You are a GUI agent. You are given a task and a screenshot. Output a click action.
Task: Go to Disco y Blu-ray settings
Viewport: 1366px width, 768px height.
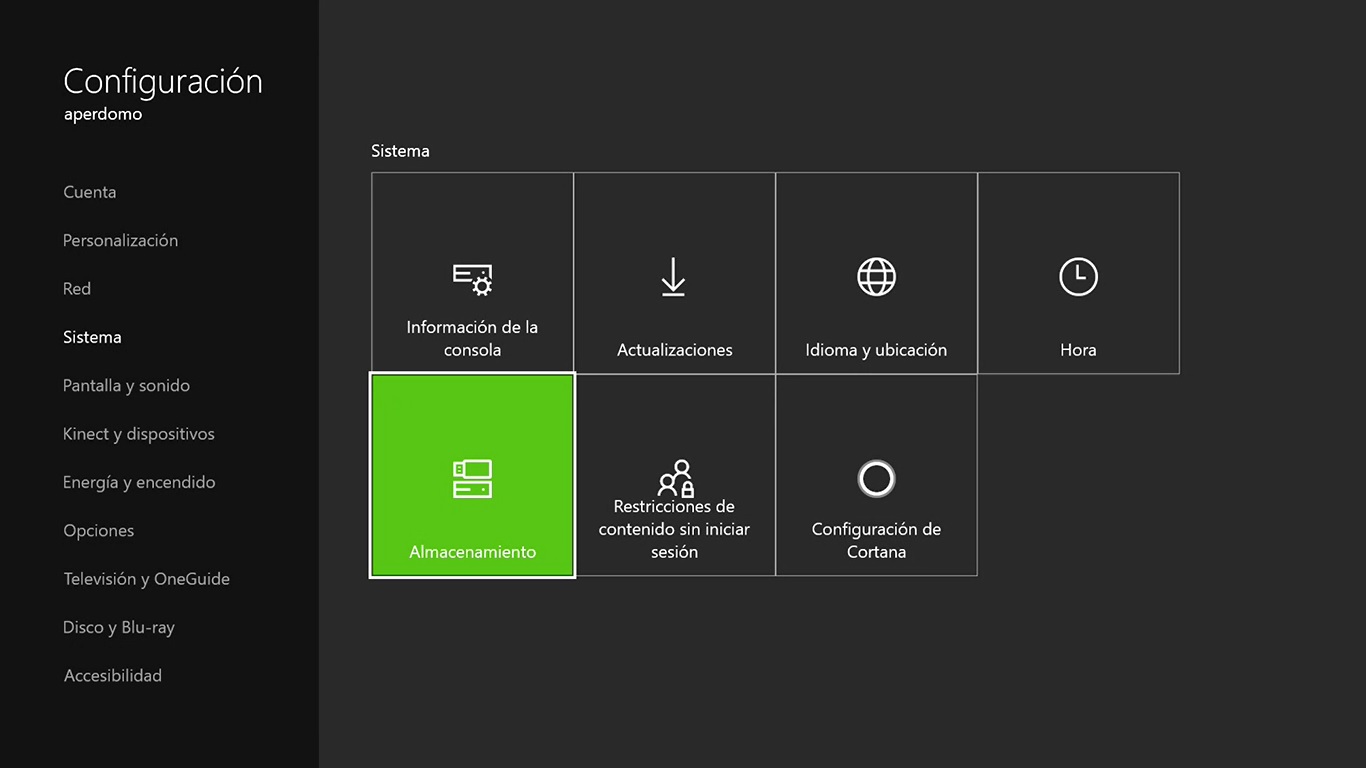(x=118, y=627)
